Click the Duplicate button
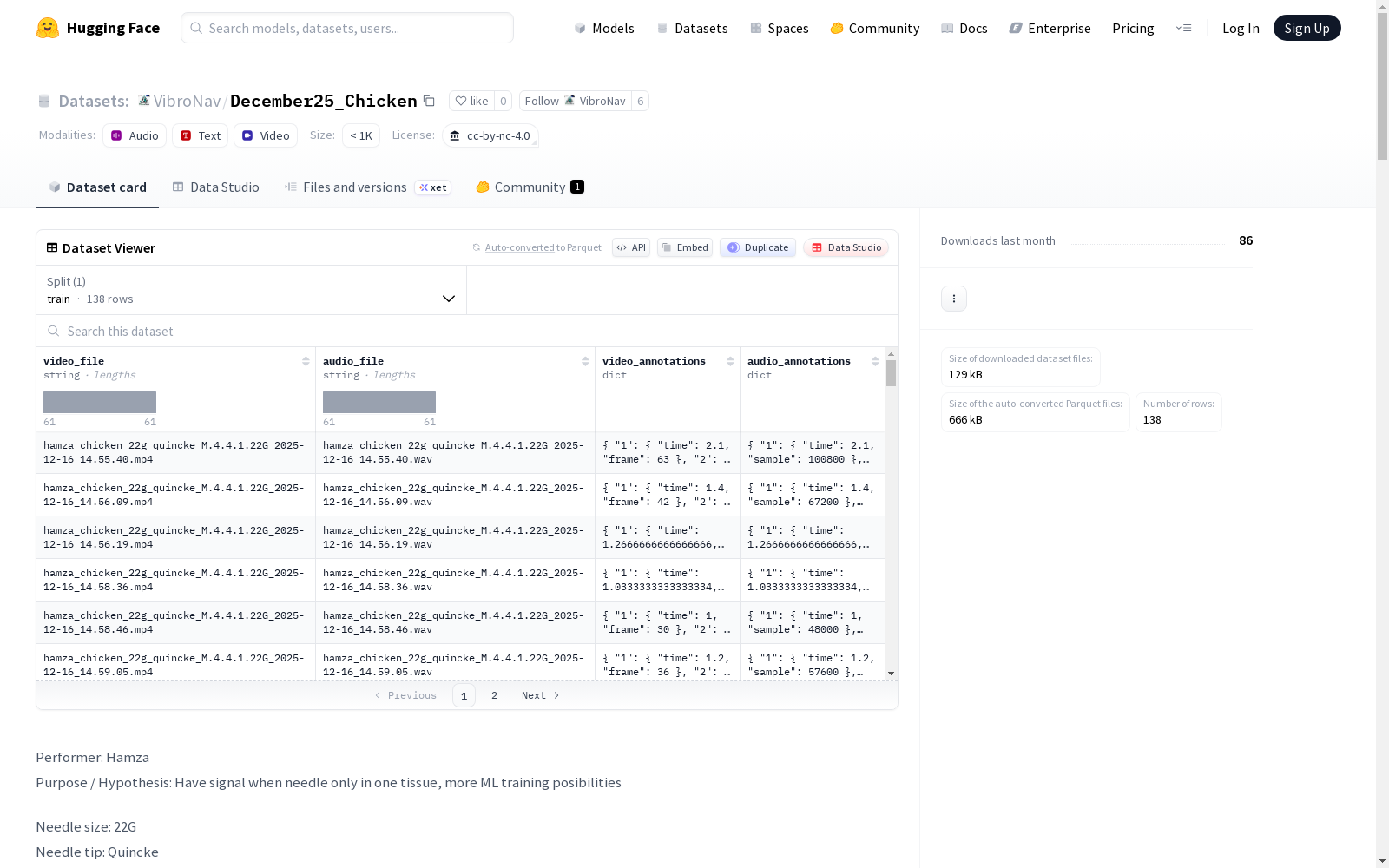The height and width of the screenshot is (868, 1389). 758,247
